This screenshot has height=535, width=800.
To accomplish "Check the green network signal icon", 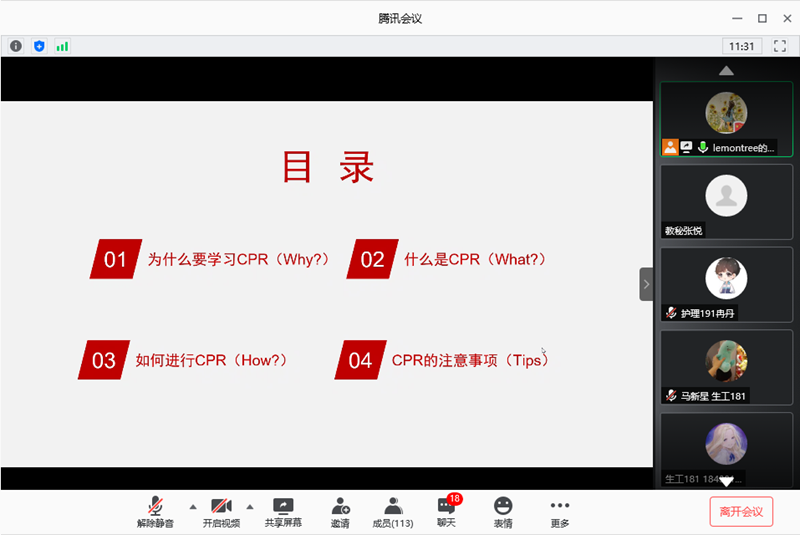I will [62, 46].
